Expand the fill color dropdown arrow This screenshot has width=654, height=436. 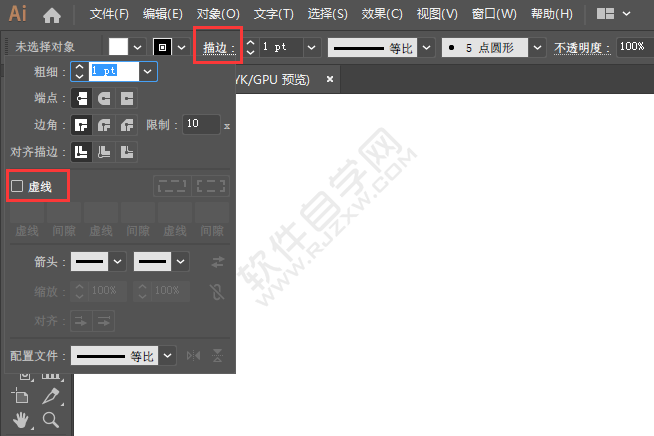pyautogui.click(x=138, y=47)
